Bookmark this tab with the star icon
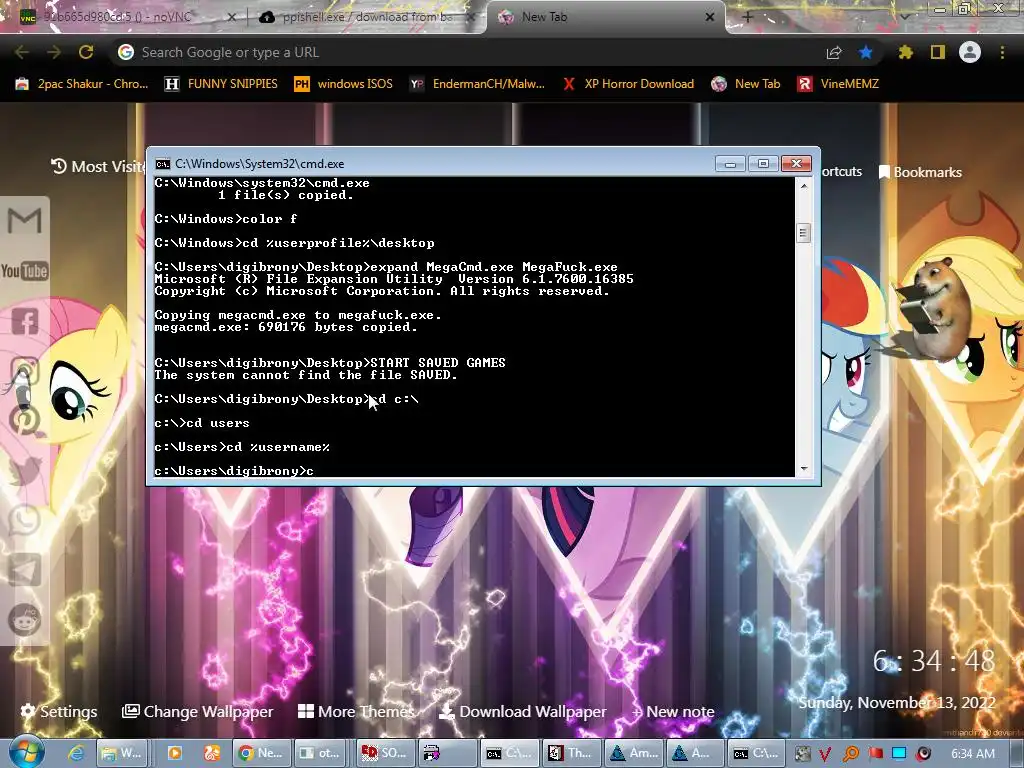1024x768 pixels. tap(865, 52)
